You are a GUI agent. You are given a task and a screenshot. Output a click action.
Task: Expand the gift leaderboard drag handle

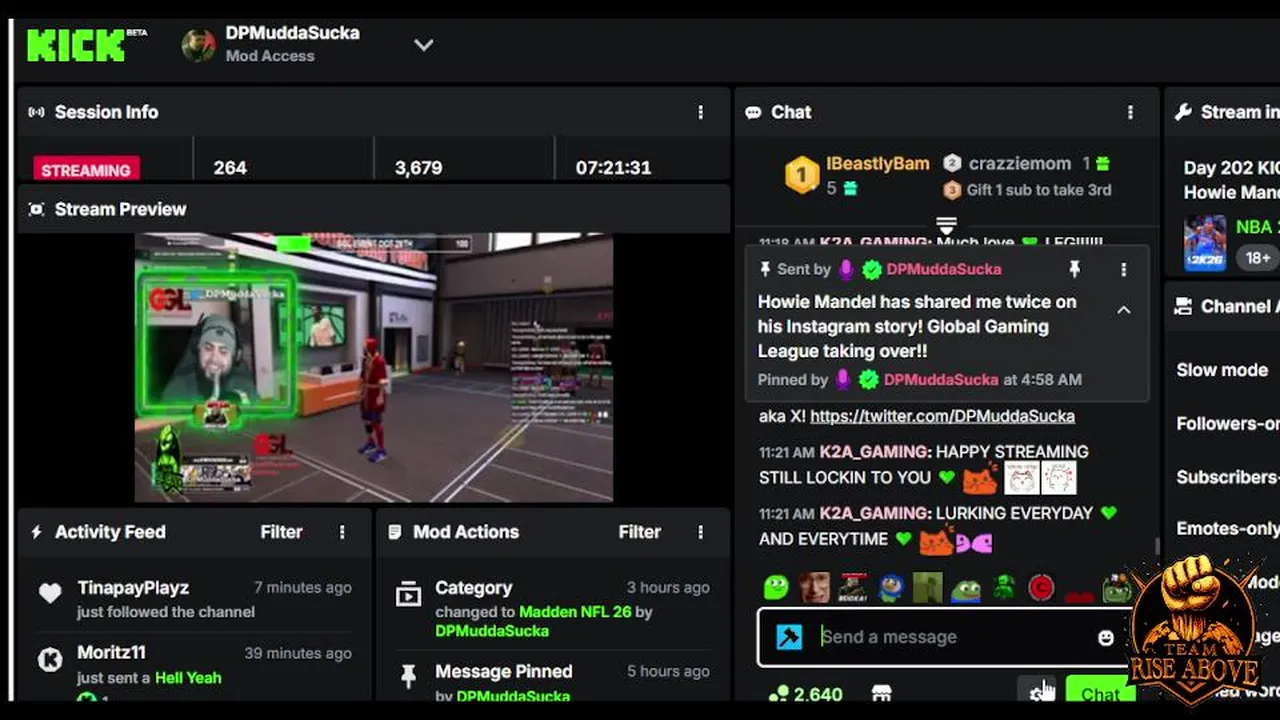click(946, 225)
